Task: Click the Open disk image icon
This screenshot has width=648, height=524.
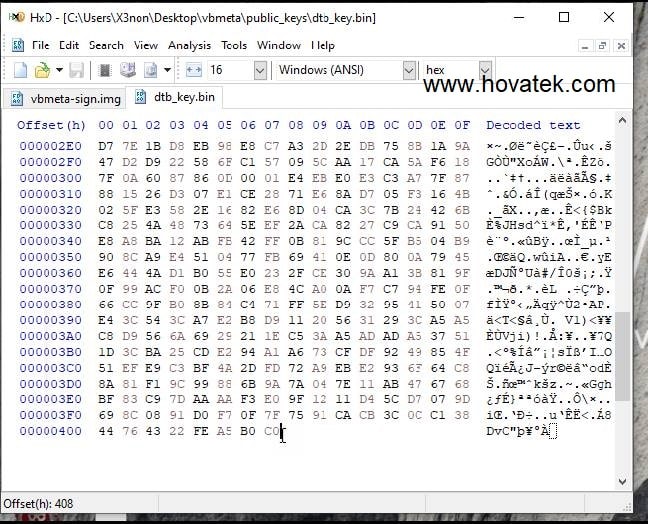Action: [x=150, y=70]
